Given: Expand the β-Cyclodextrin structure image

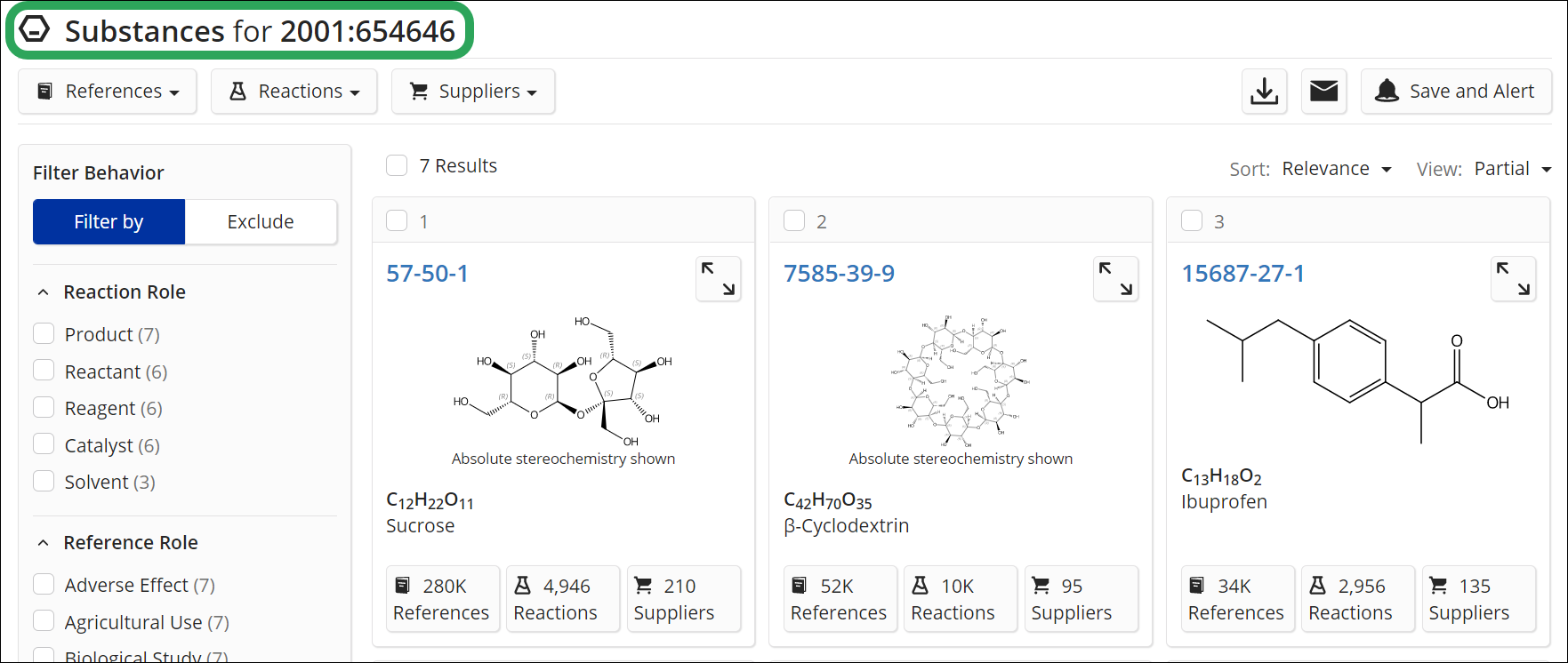Looking at the screenshot, I should 1115,279.
